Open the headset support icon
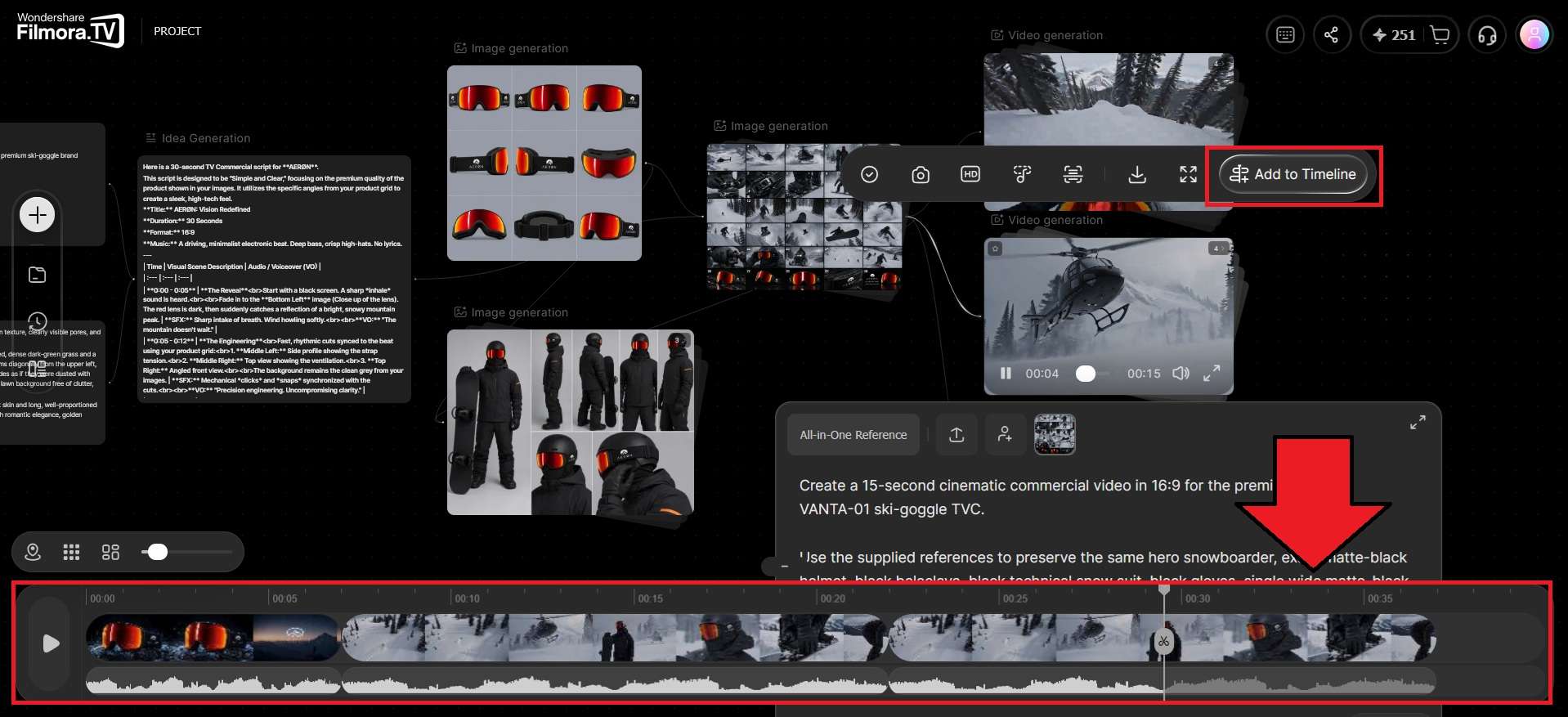 pos(1488,35)
